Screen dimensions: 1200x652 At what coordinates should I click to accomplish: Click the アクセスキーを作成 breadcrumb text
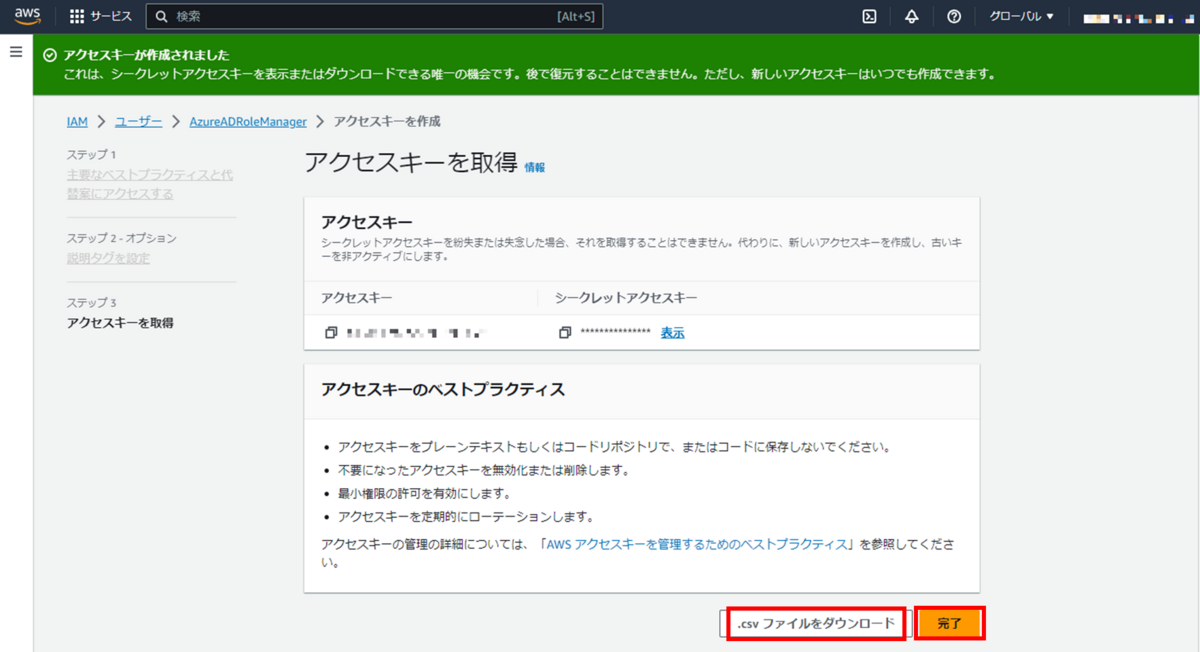tap(387, 122)
